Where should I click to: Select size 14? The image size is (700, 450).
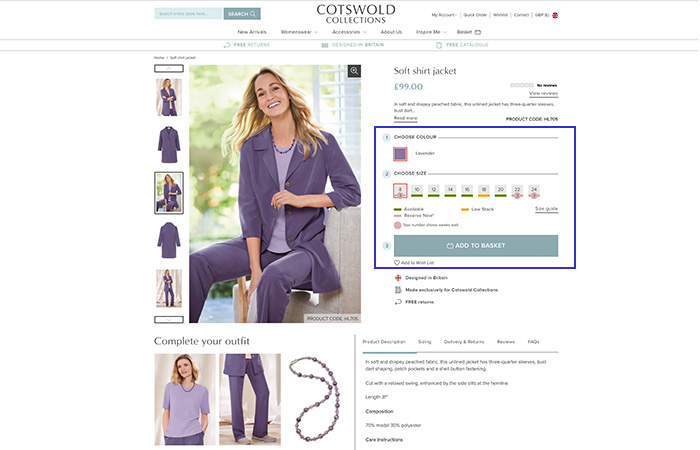450,190
